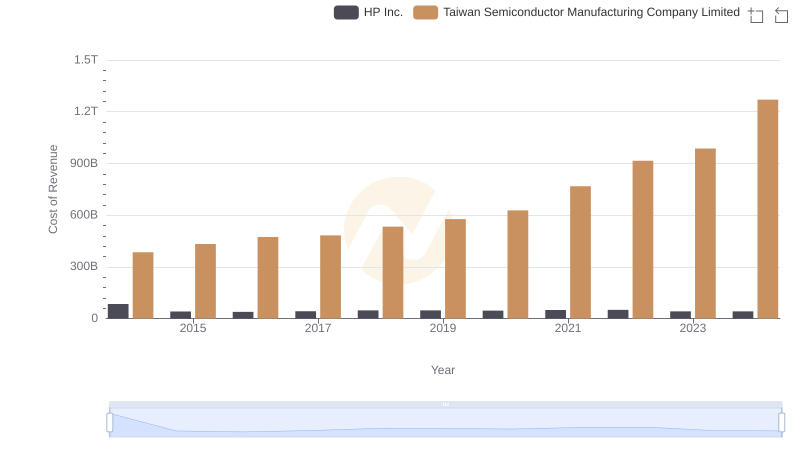Click the area zoom icon
The image size is (800, 461).
click(756, 15)
